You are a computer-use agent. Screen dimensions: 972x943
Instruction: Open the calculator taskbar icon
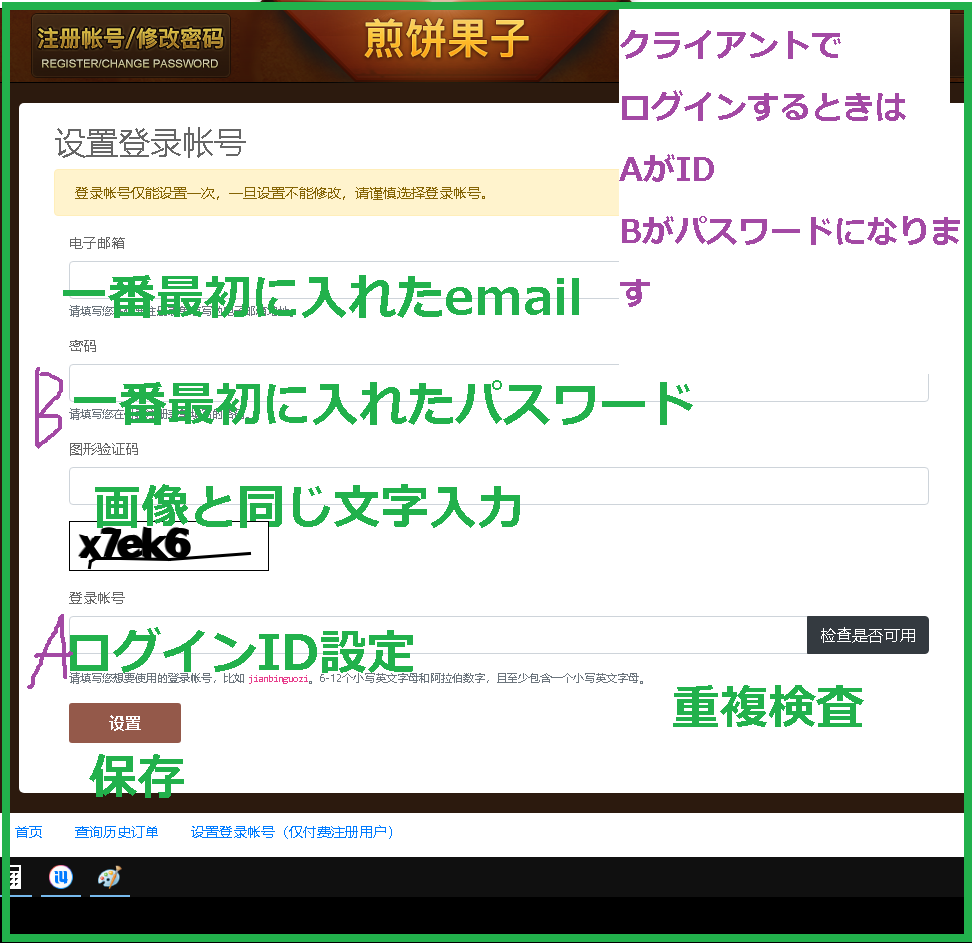click(x=14, y=877)
